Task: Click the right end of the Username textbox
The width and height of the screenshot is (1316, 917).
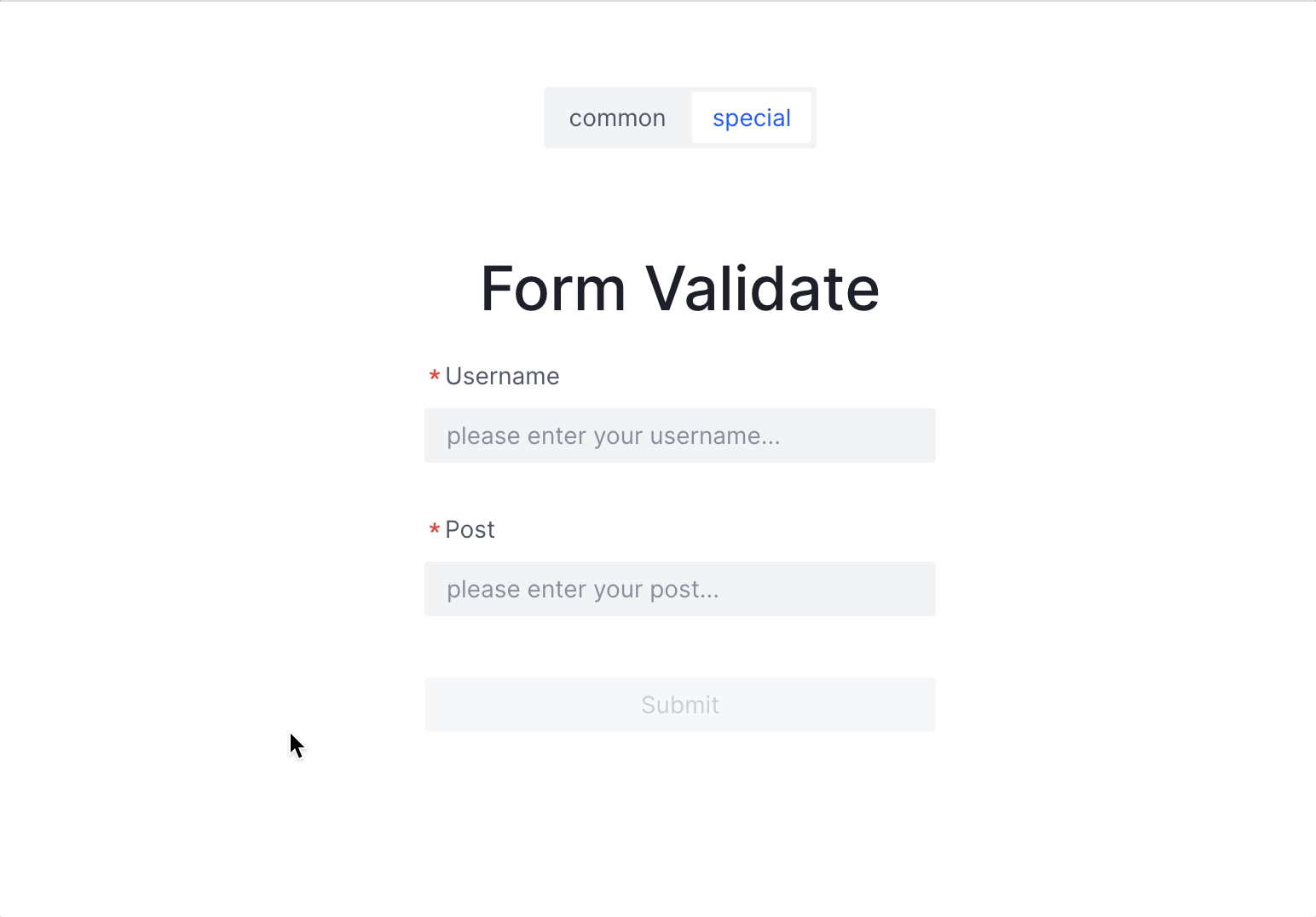Action: pos(922,435)
